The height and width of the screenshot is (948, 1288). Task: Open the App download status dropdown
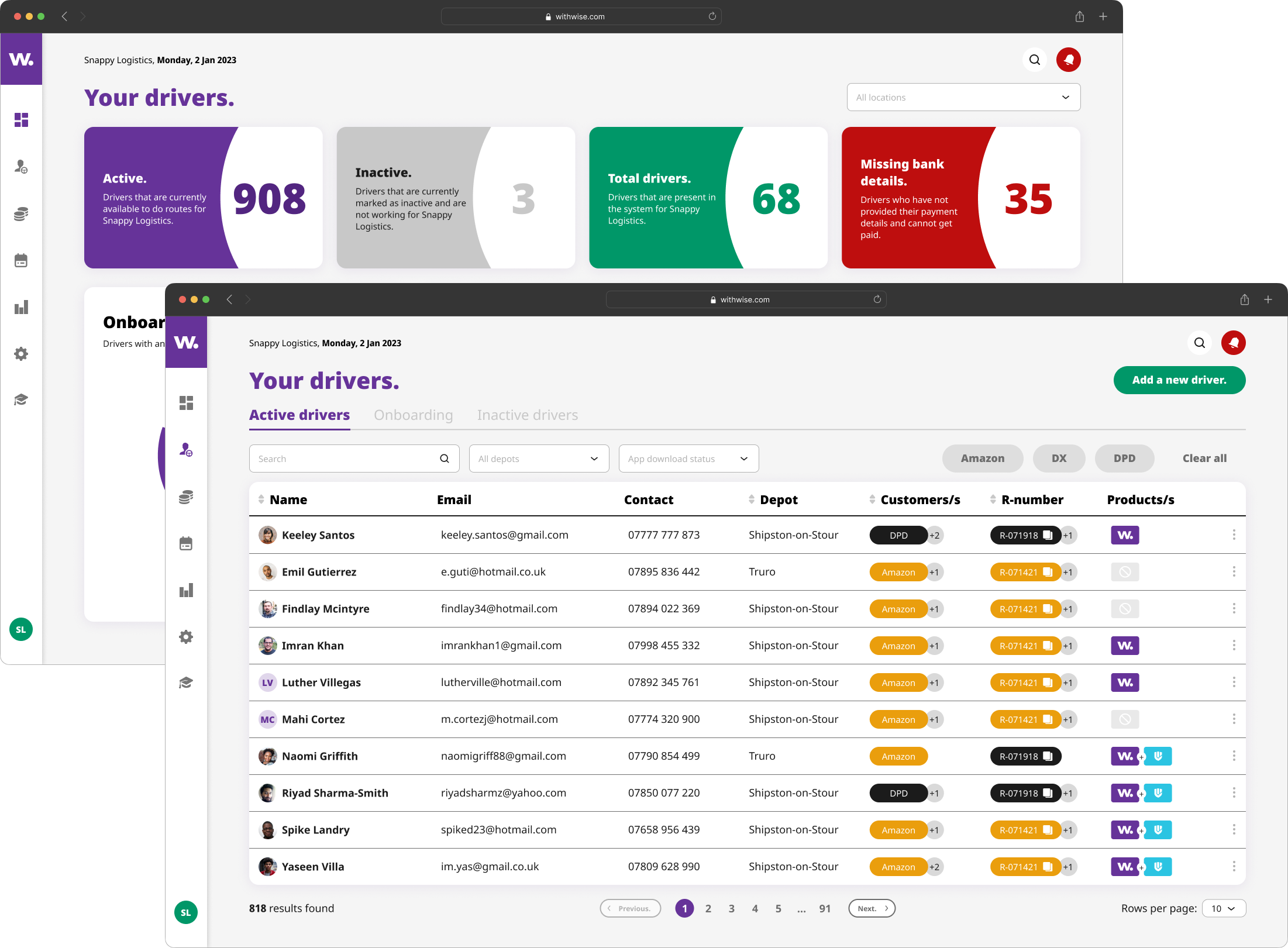(688, 459)
